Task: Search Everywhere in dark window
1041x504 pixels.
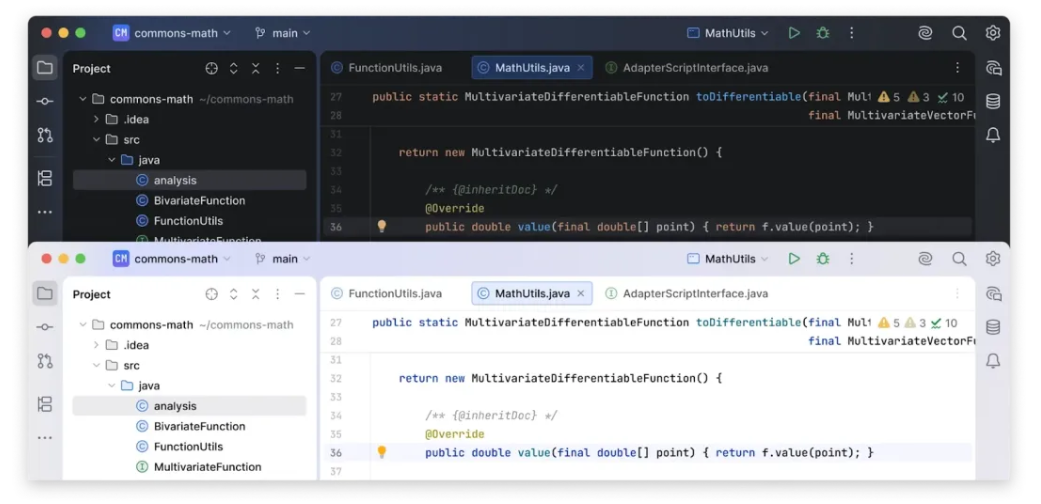Action: (959, 33)
